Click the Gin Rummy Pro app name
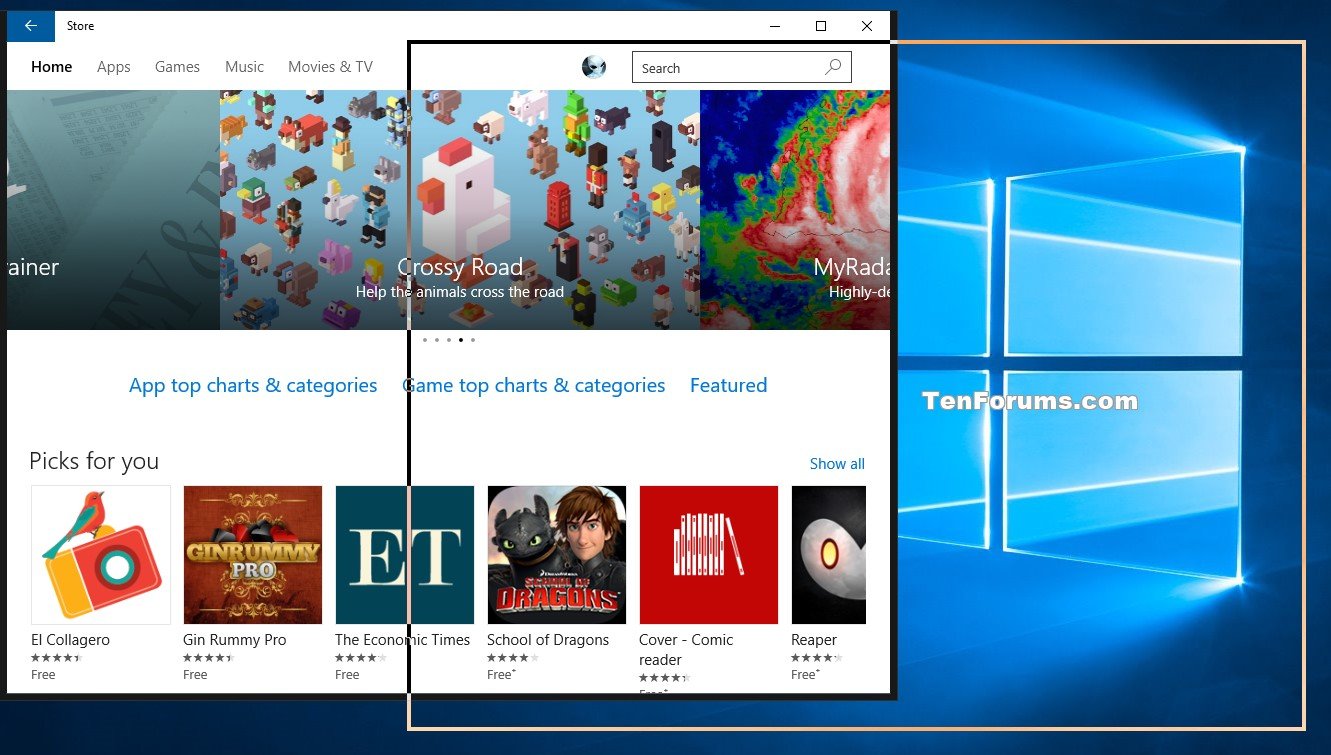Viewport: 1331px width, 755px height. coord(234,640)
